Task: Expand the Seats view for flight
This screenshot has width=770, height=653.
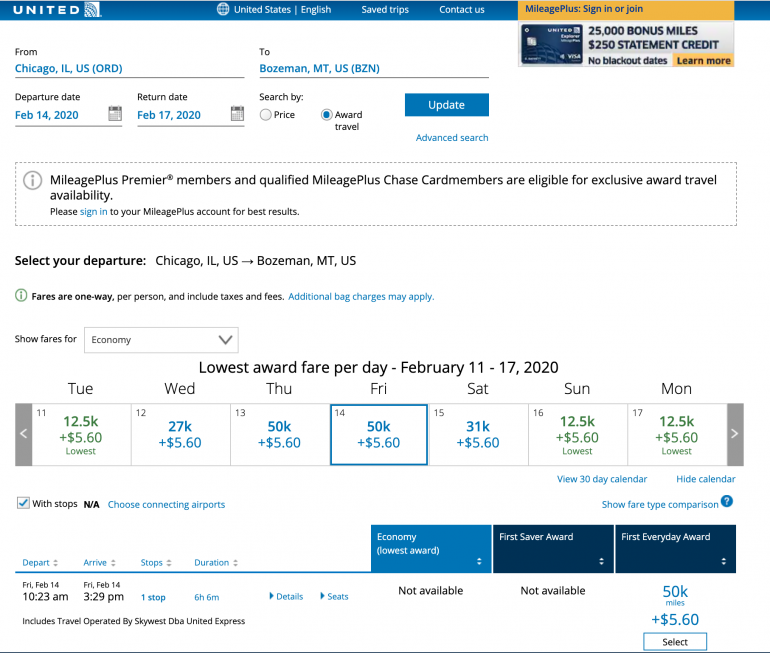Action: tap(335, 597)
